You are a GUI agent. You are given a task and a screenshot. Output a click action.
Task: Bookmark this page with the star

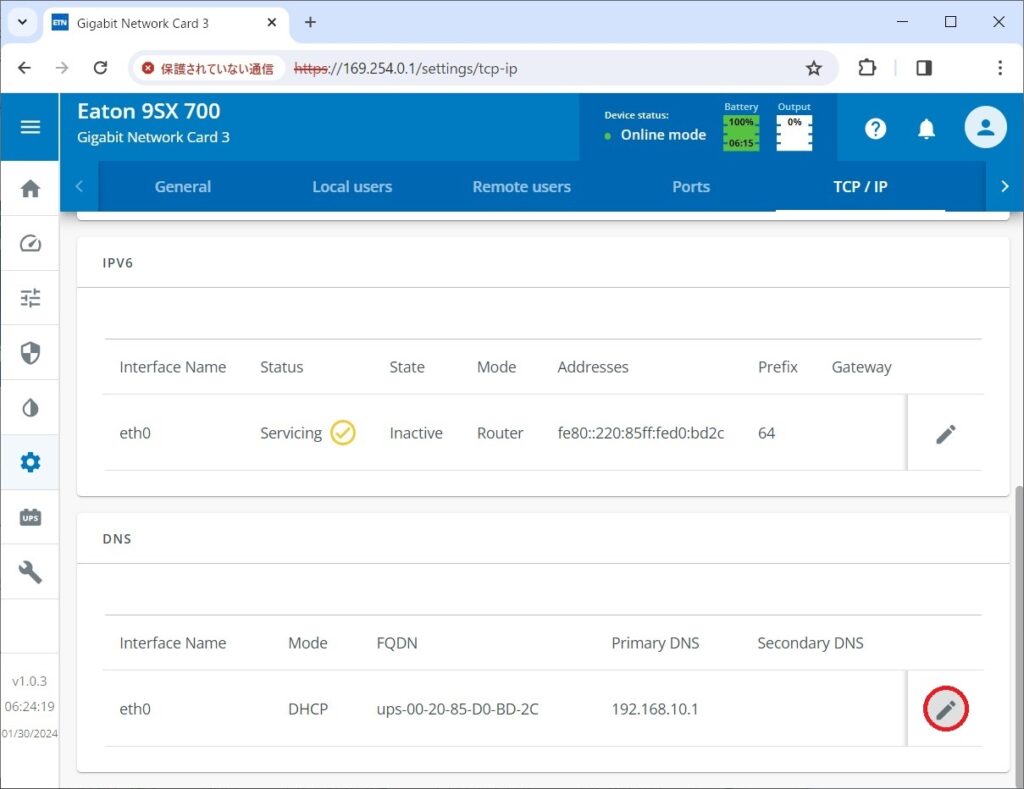click(x=814, y=68)
